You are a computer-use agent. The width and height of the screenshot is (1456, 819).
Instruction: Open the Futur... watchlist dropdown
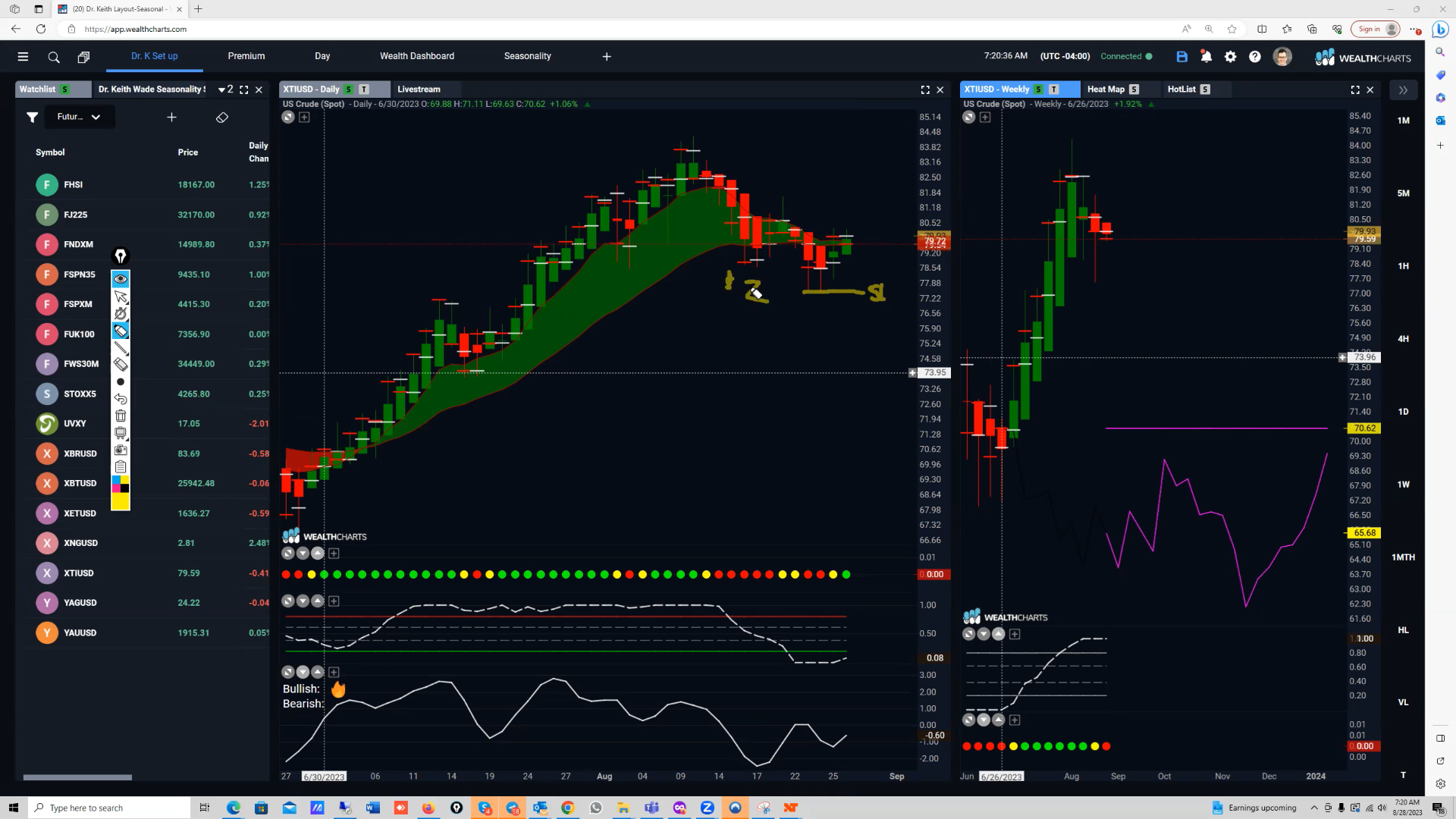pos(79,117)
